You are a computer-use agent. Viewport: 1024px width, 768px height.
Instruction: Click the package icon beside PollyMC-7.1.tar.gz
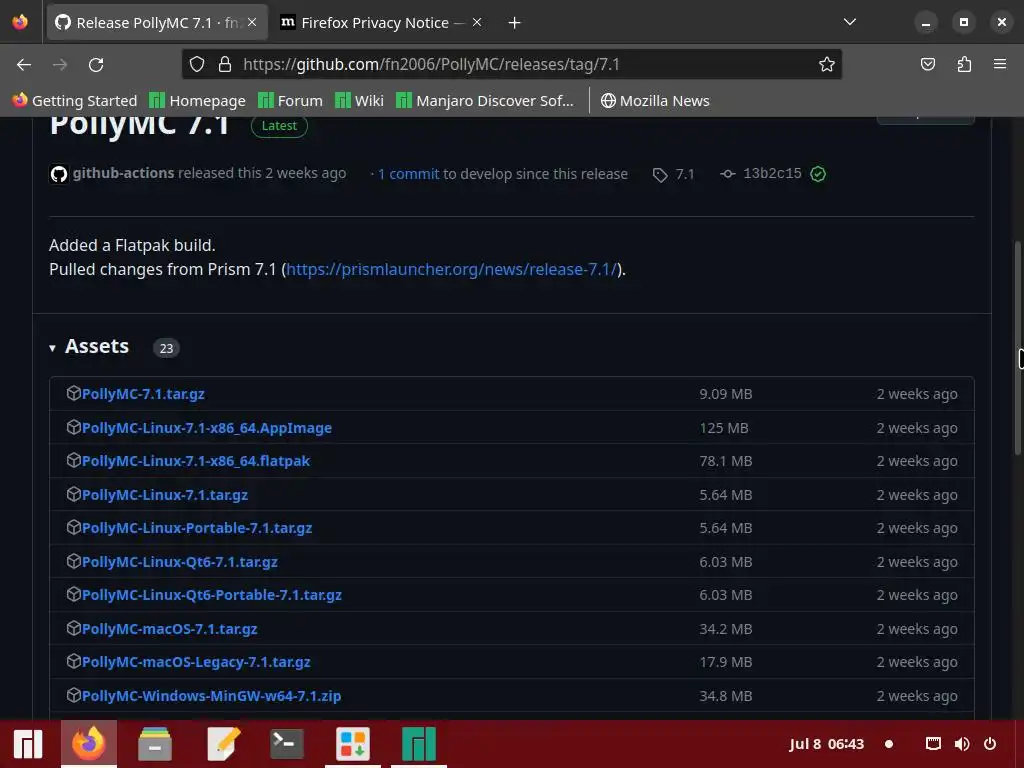(x=73, y=393)
